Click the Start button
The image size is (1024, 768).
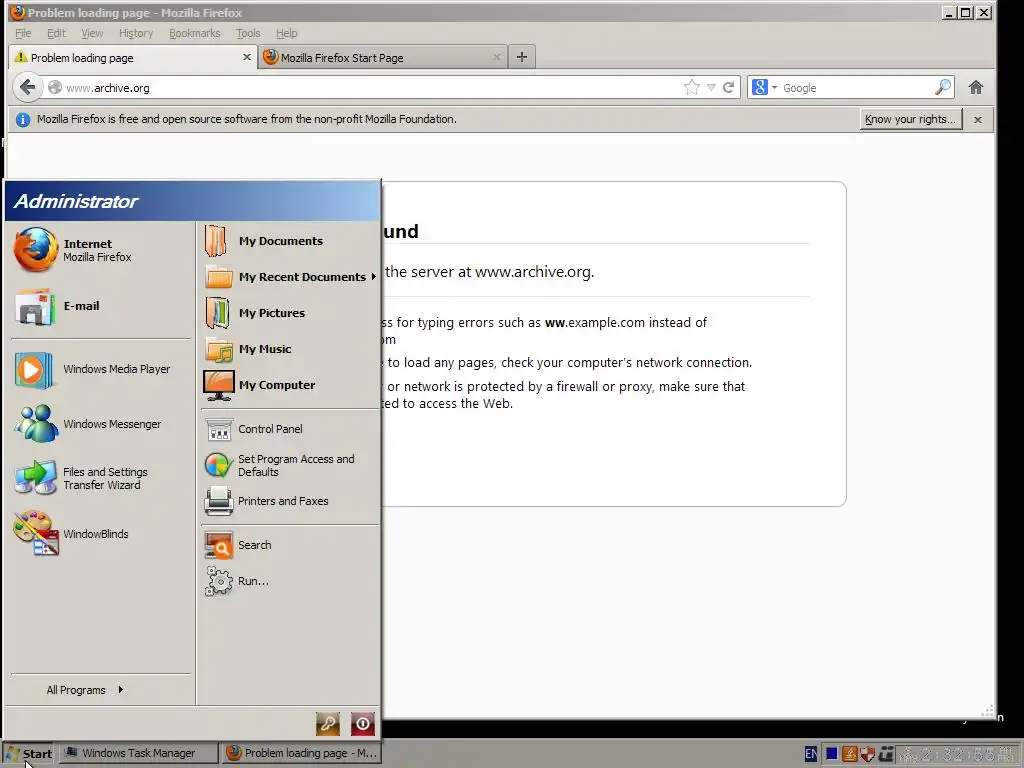tap(29, 753)
